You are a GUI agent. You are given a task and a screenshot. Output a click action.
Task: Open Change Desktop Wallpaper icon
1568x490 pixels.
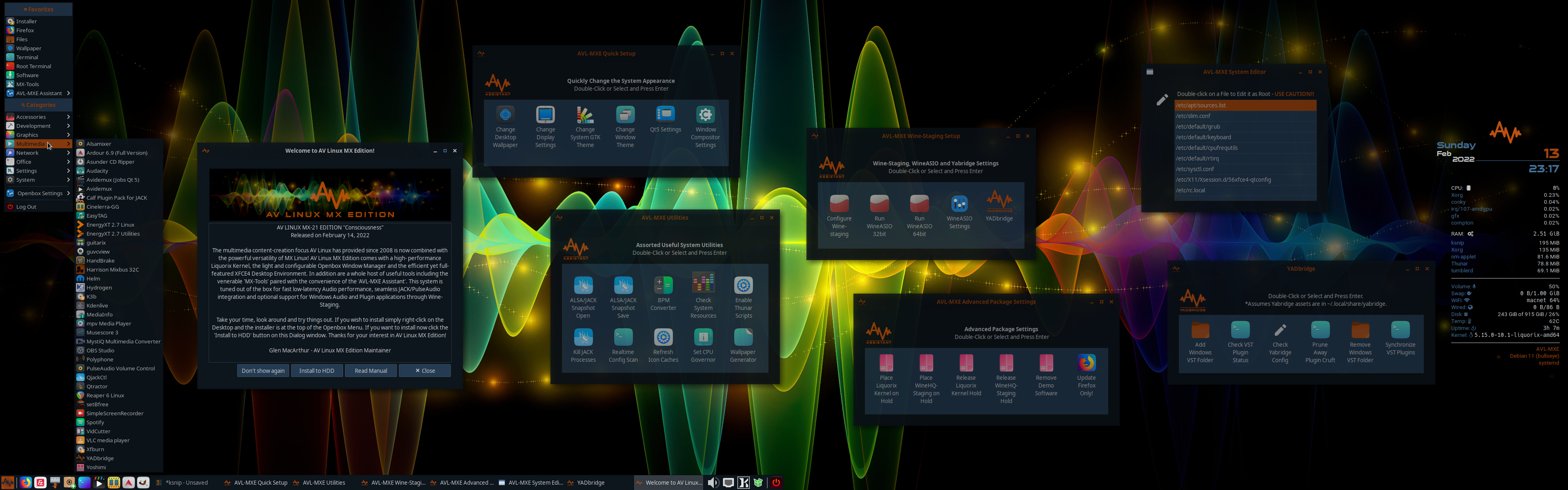tap(505, 127)
